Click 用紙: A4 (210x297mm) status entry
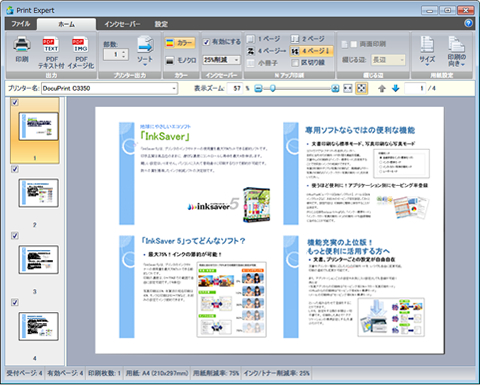480x385 pixels. [x=157, y=373]
